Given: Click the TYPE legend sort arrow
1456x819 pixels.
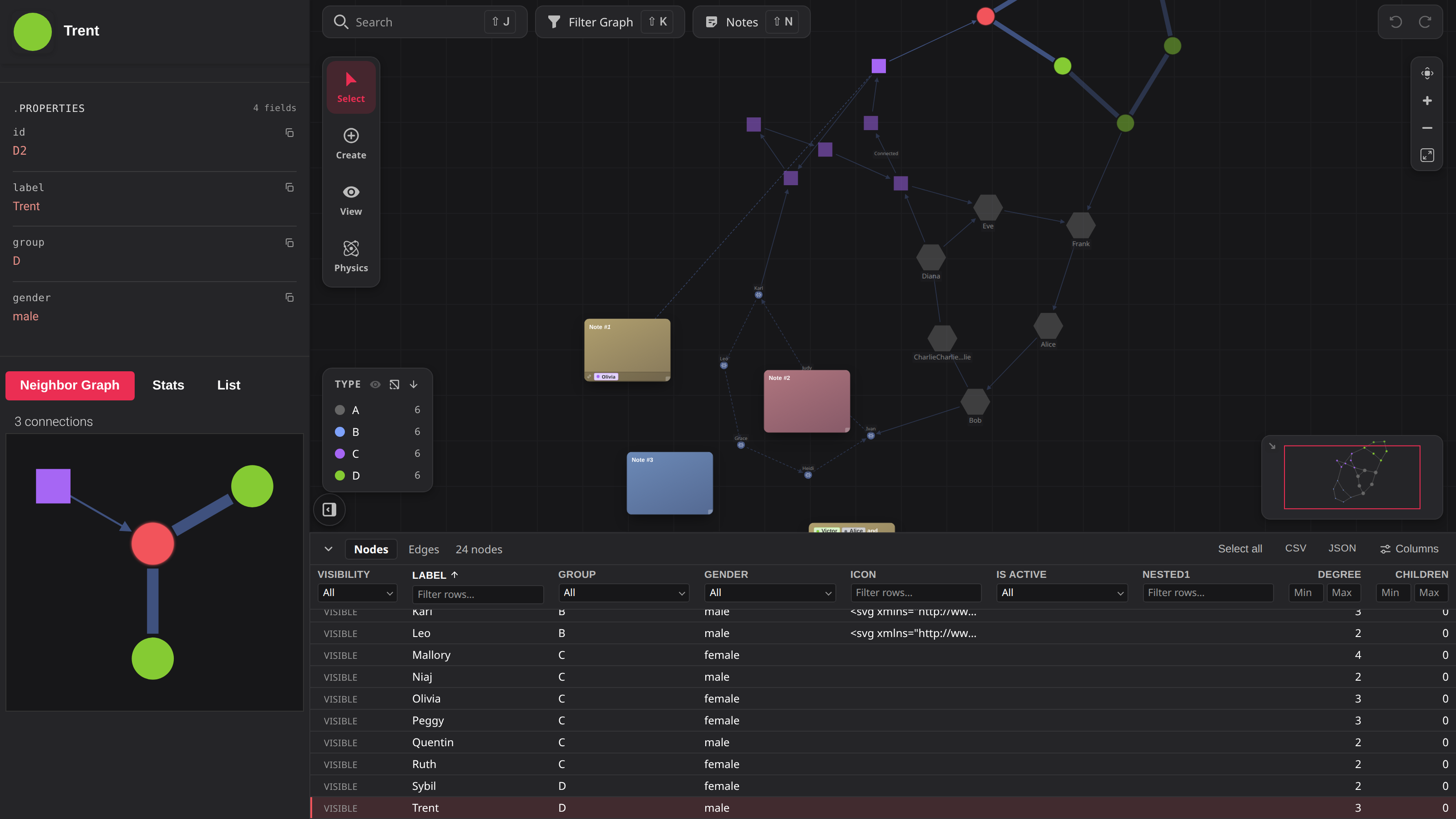Looking at the screenshot, I should coord(414,384).
